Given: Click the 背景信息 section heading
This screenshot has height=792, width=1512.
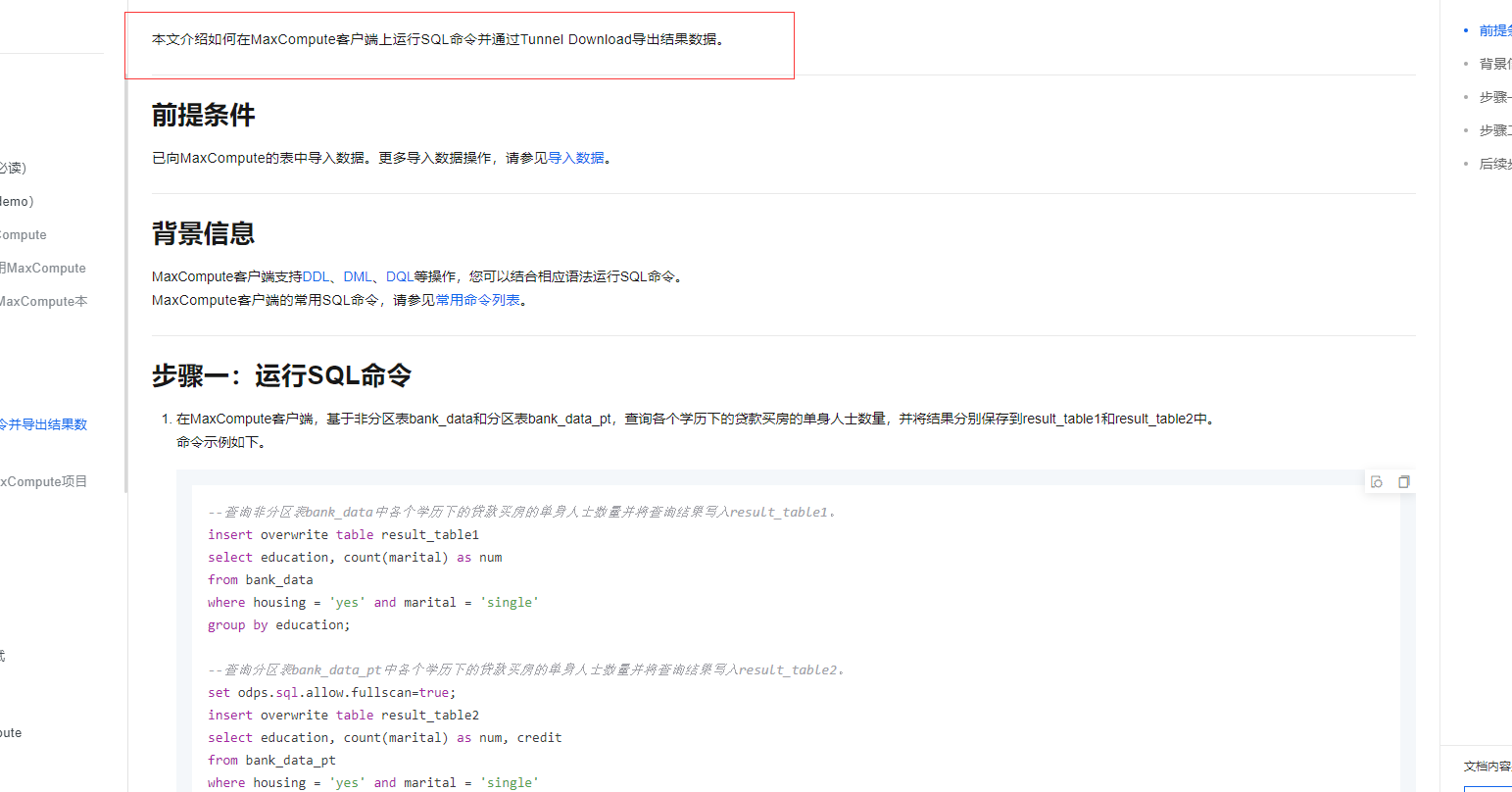Looking at the screenshot, I should (204, 233).
